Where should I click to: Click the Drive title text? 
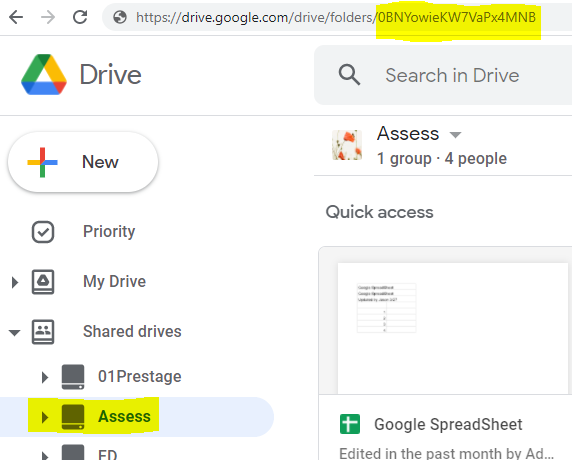click(x=111, y=75)
